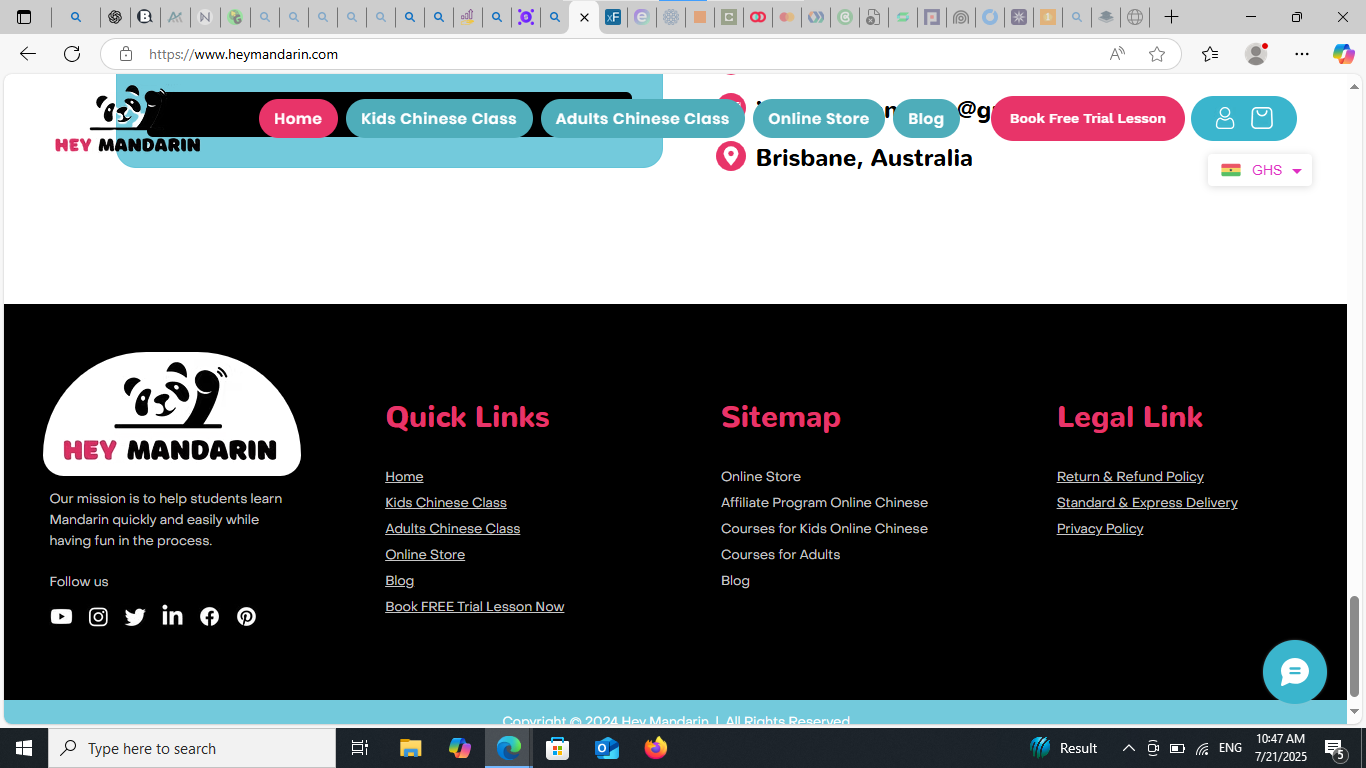Viewport: 1366px width, 768px height.
Task: Open Standard & Express Delivery link
Action: tap(1147, 503)
